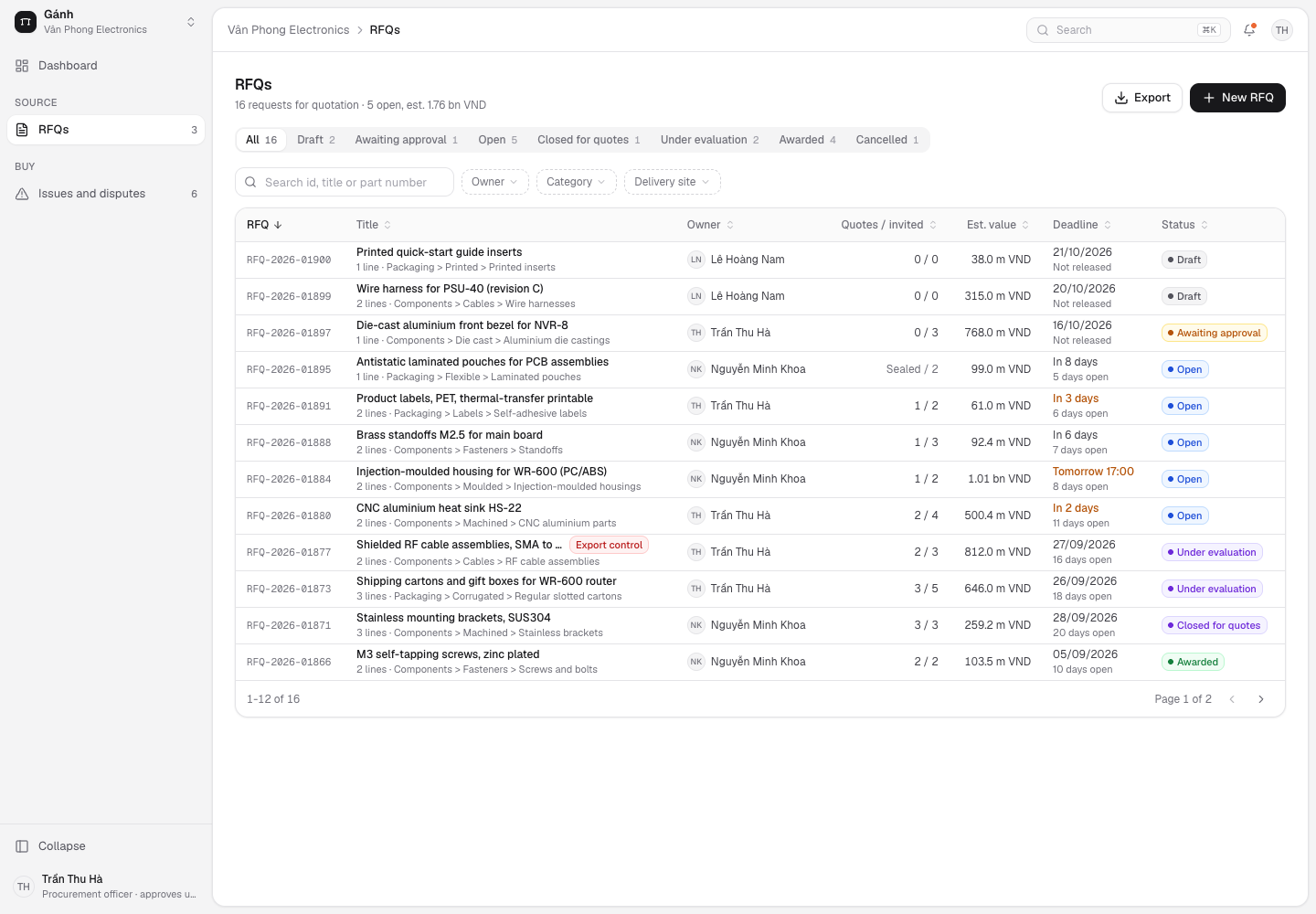Select RFQs in the sidebar

tap(106, 130)
